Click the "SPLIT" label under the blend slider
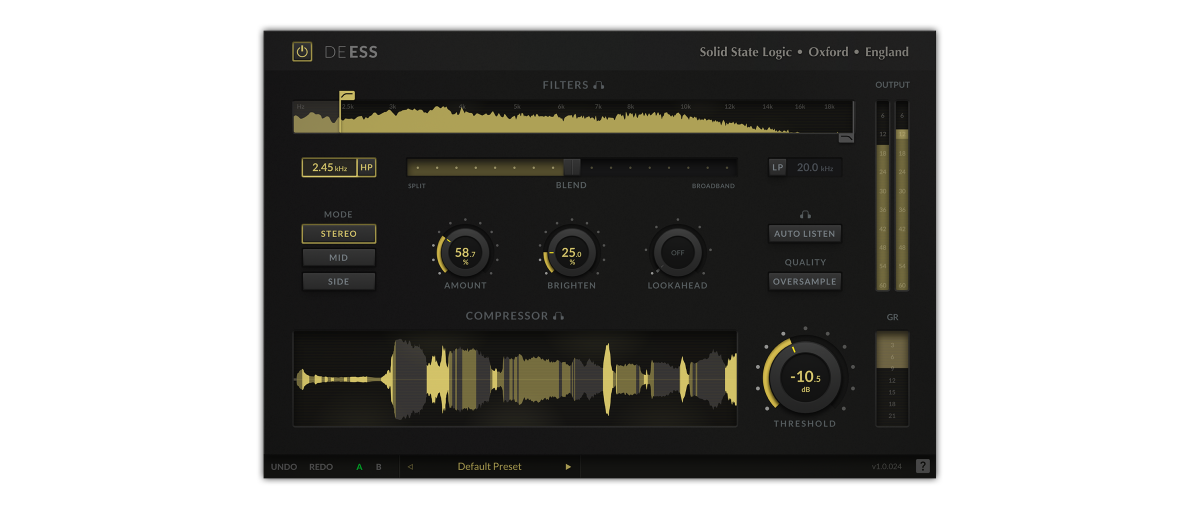Image resolution: width=1200 pixels, height=509 pixels. coord(417,186)
